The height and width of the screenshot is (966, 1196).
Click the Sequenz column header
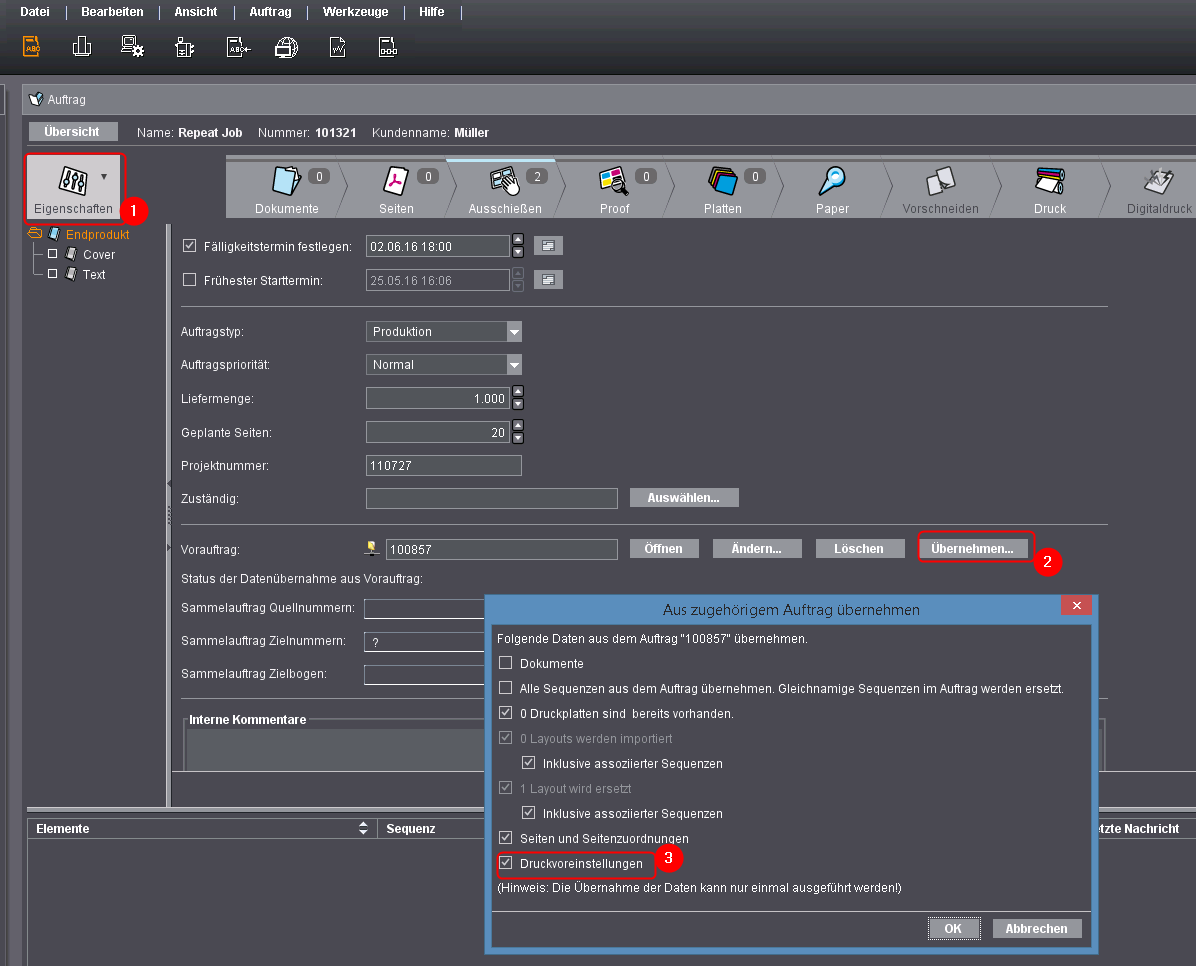click(431, 829)
